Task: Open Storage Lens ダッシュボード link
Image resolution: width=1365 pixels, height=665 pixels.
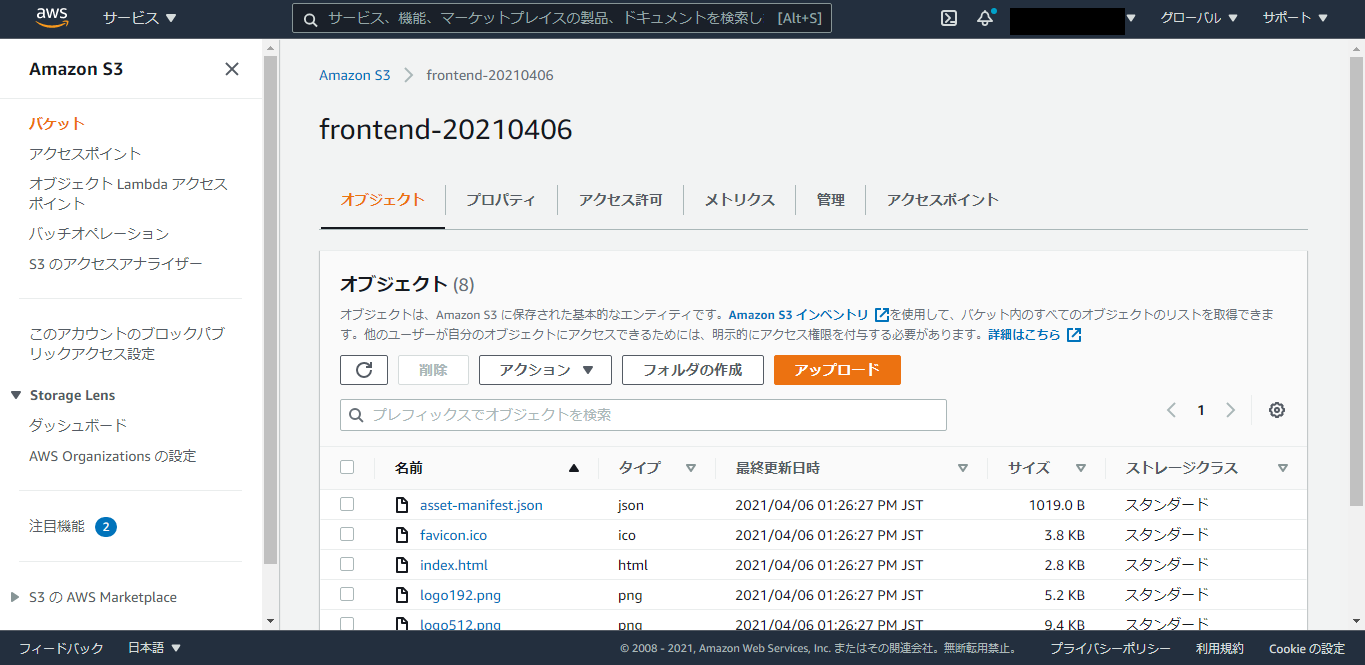Action: [78, 425]
